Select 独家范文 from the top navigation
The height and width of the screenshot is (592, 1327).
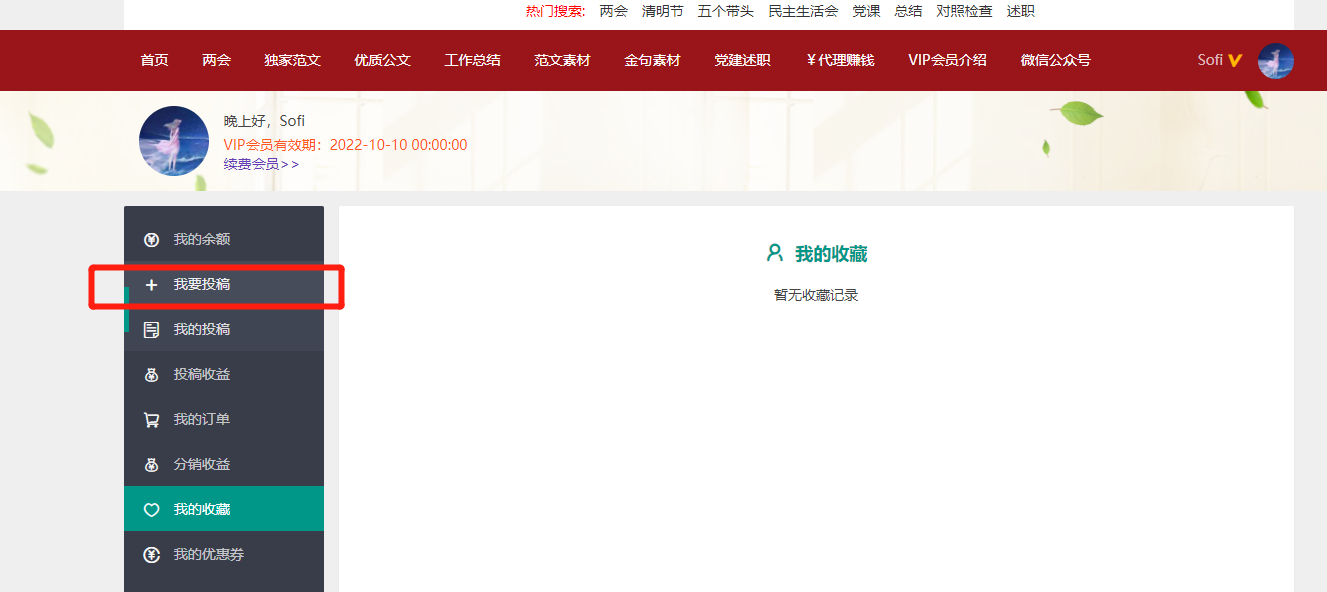pyautogui.click(x=292, y=60)
